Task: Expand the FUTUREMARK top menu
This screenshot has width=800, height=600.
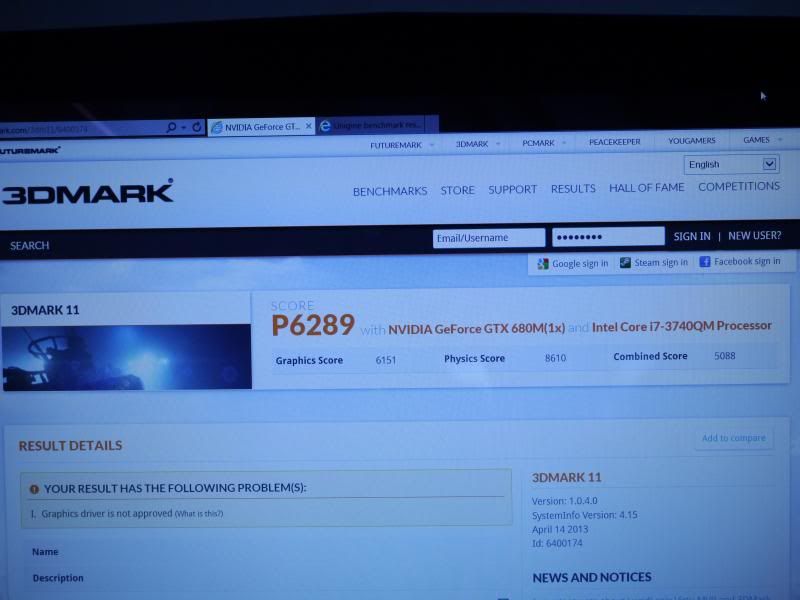Action: [x=432, y=145]
